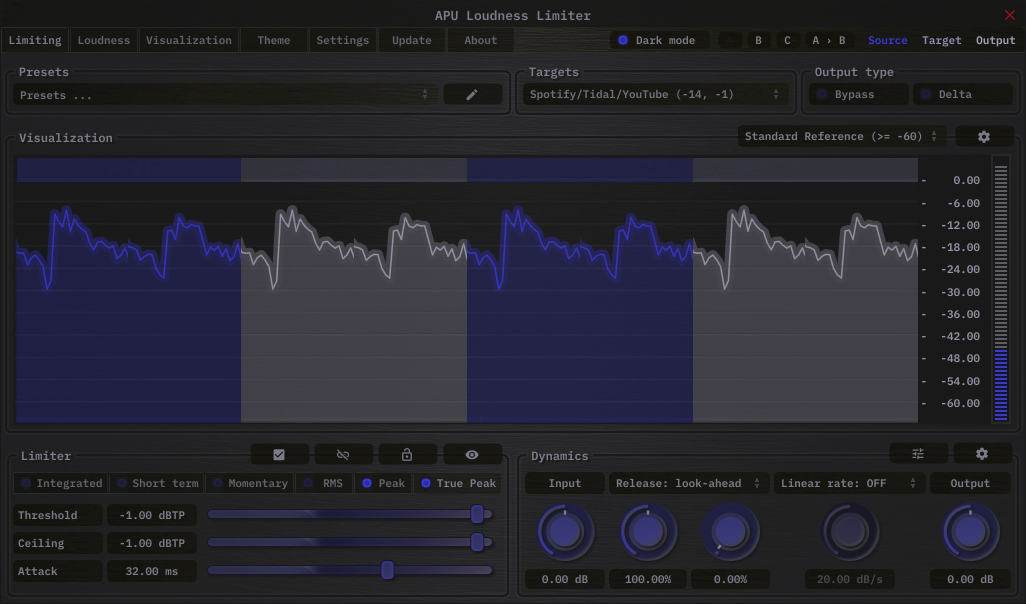Open the Settings tab
Viewport: 1026px width, 604px height.
[x=342, y=40]
